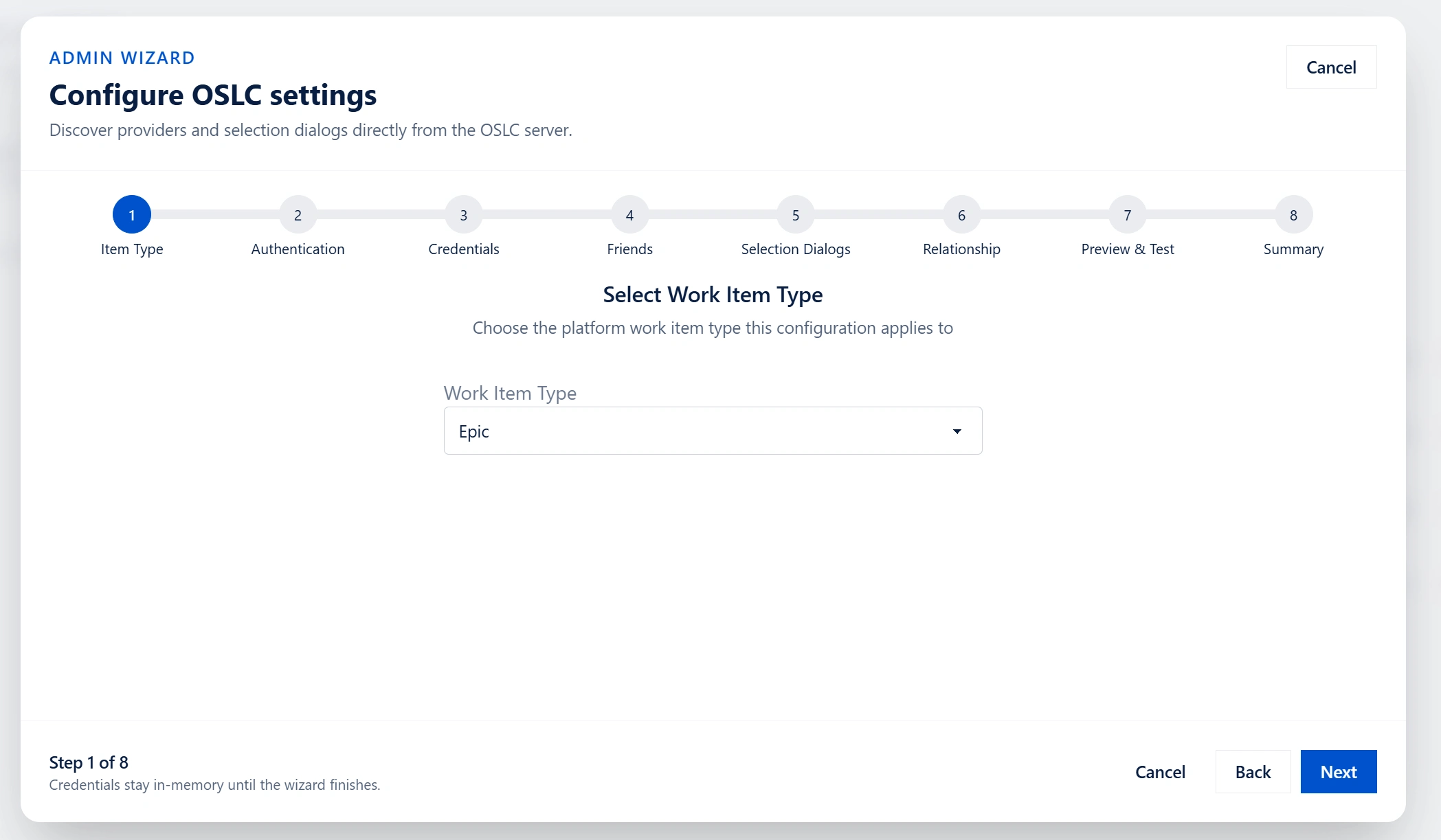Click Cancel in the footer
This screenshot has width=1441, height=840.
tap(1160, 772)
